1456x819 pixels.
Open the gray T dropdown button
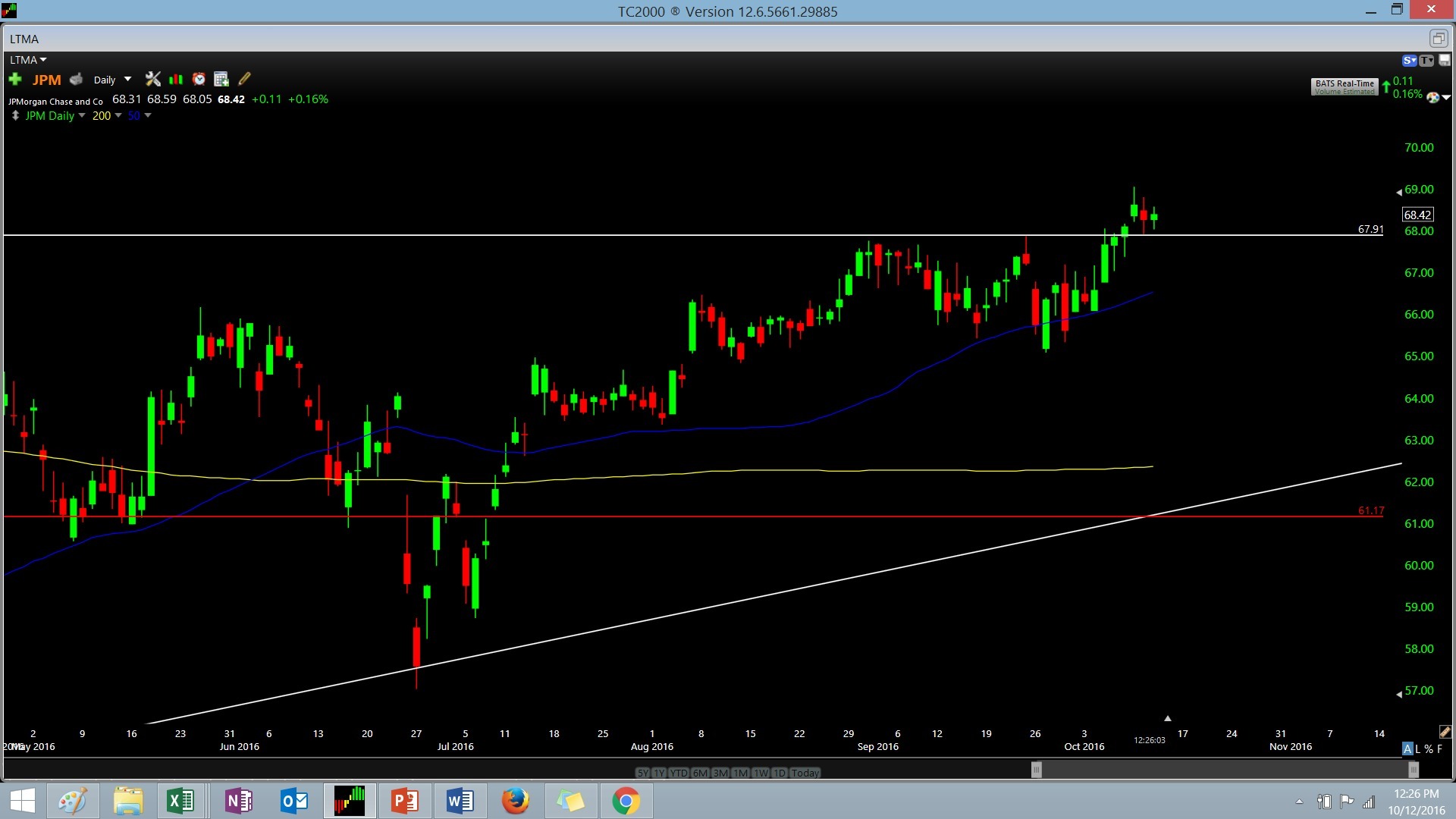[1426, 60]
